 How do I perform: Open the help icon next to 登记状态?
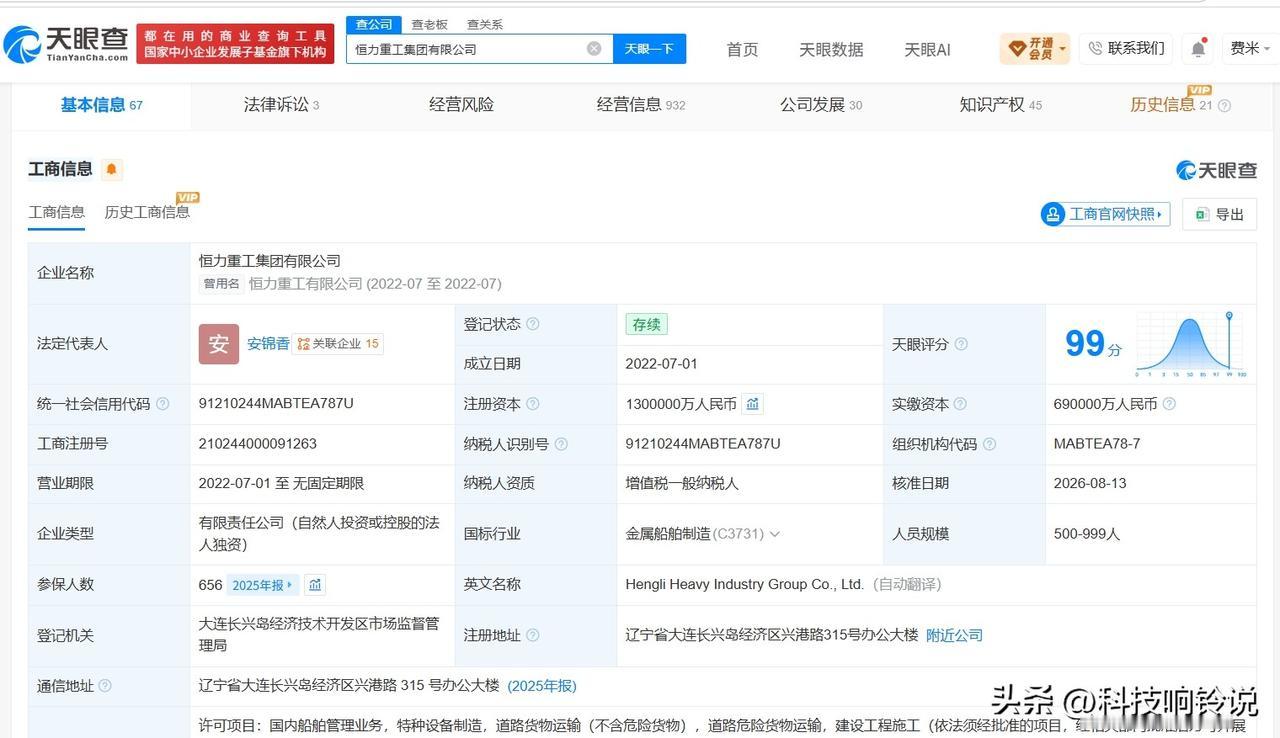[x=533, y=324]
